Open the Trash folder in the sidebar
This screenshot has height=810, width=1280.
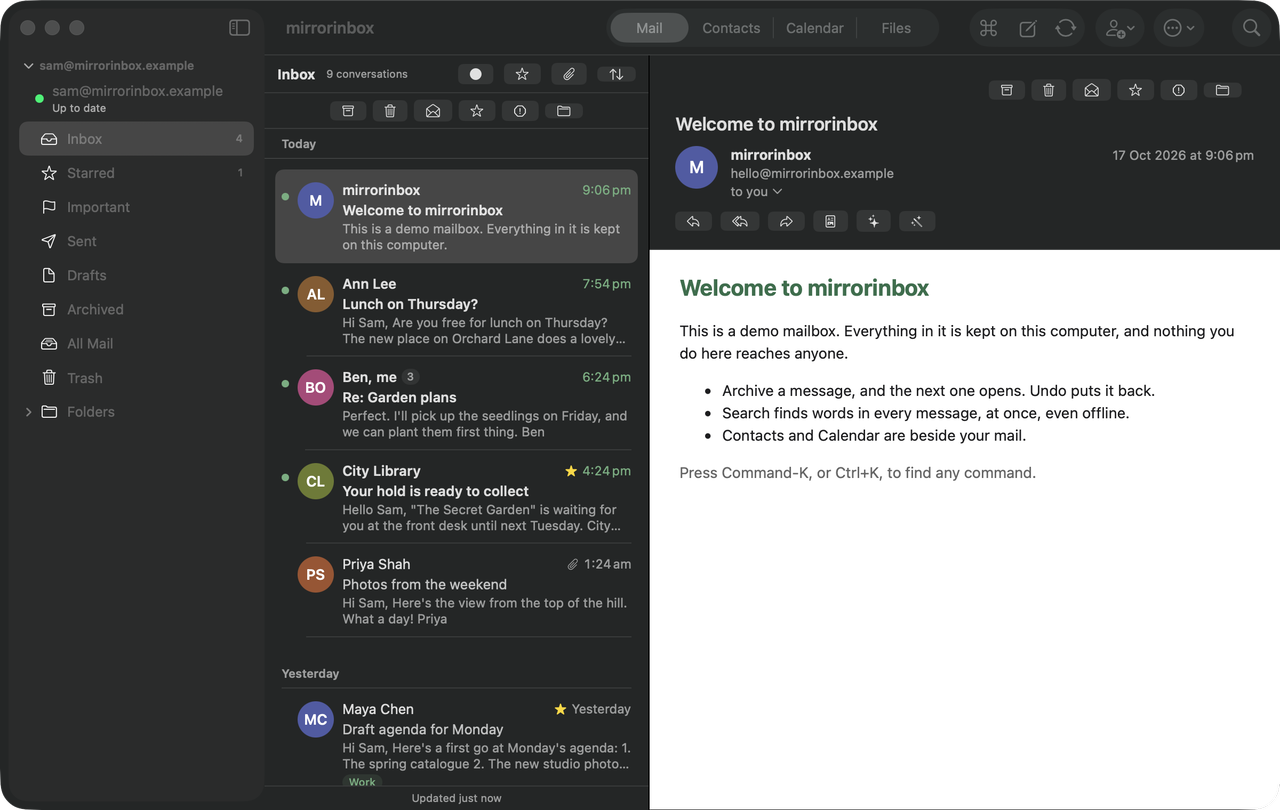pos(136,378)
